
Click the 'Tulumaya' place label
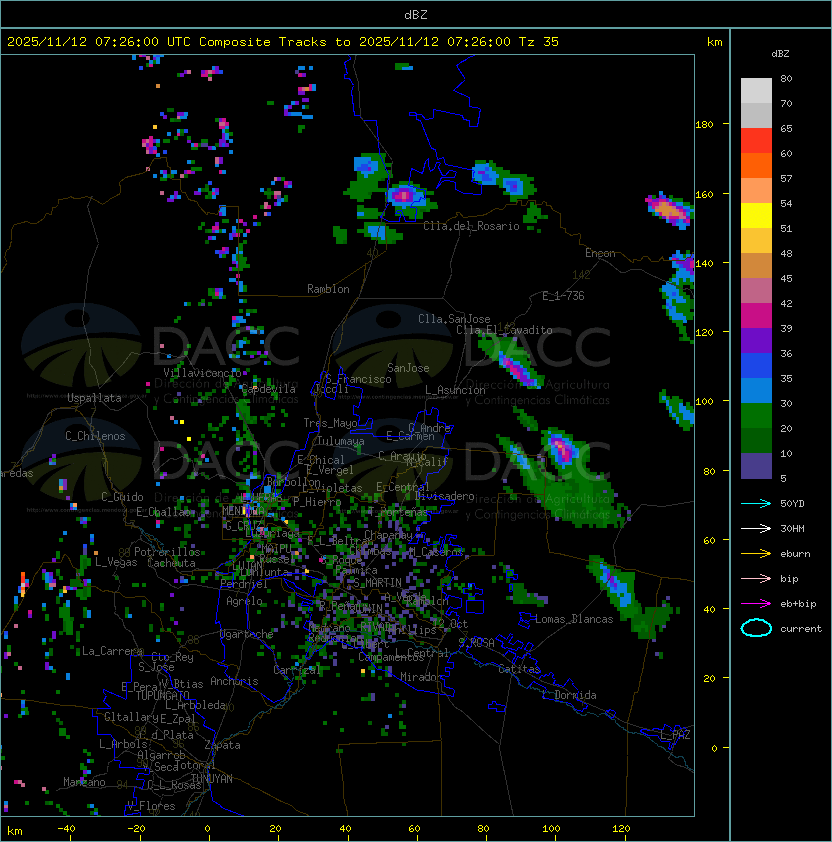point(341,441)
